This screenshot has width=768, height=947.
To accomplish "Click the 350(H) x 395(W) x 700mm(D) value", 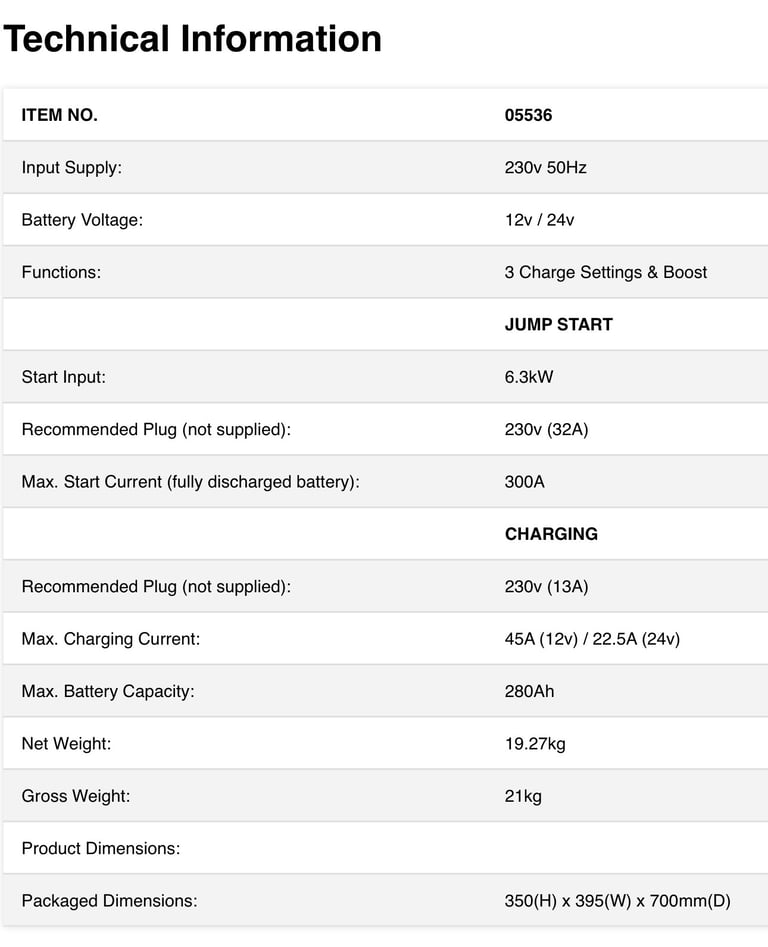I will 618,901.
